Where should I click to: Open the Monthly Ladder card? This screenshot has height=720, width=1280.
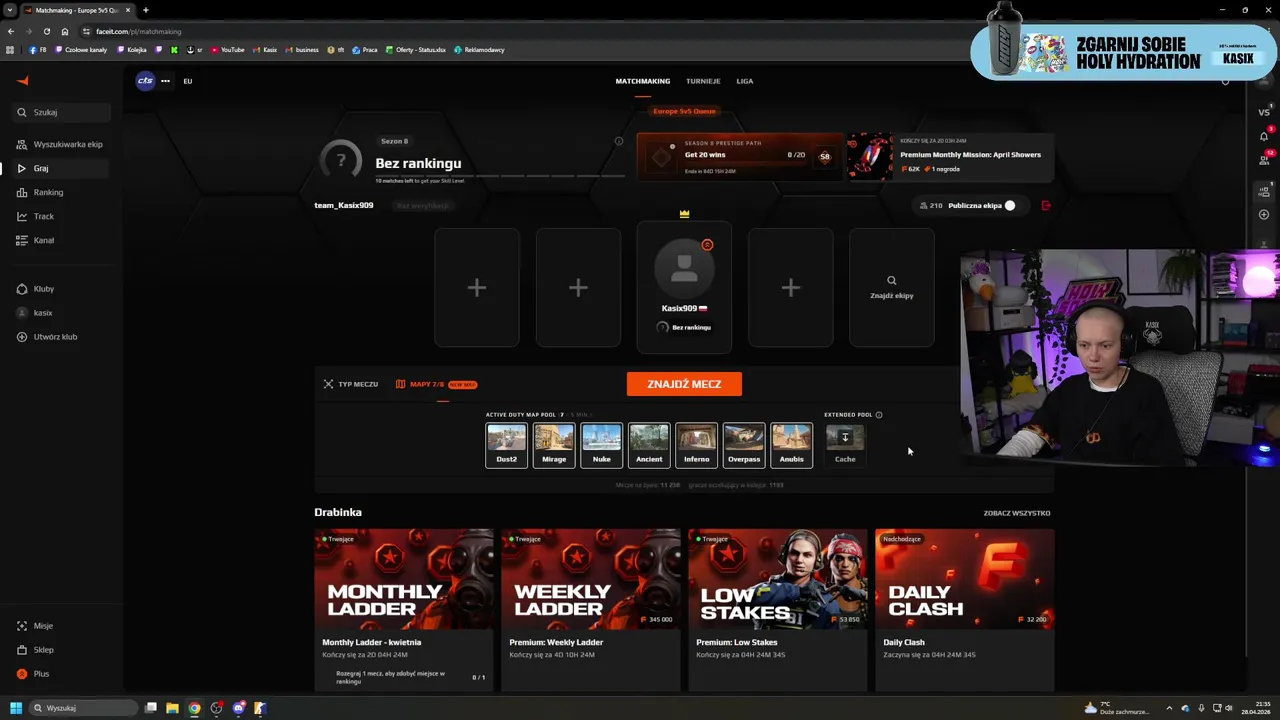point(404,610)
